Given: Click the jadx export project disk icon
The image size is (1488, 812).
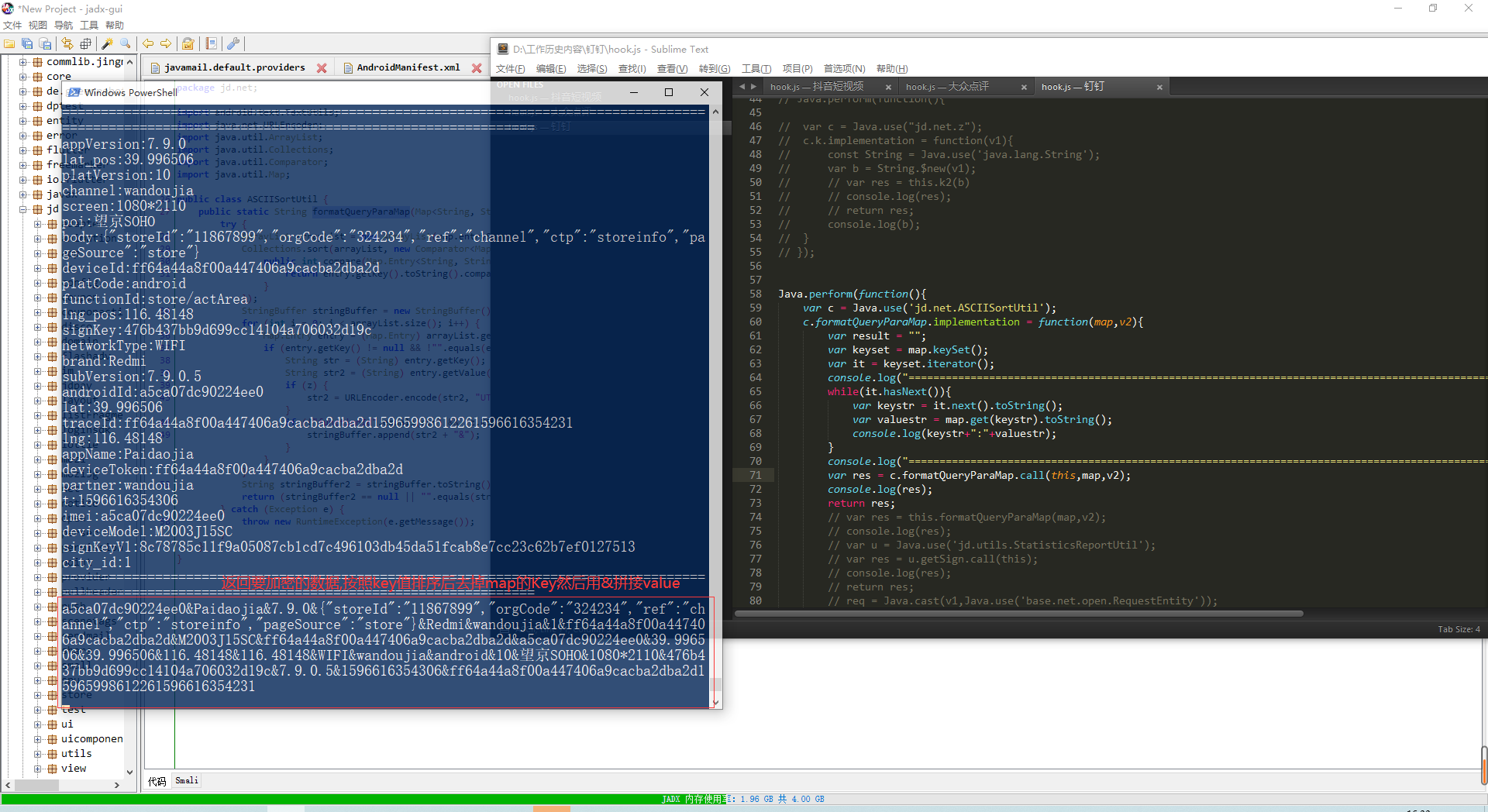Looking at the screenshot, I should pos(45,44).
